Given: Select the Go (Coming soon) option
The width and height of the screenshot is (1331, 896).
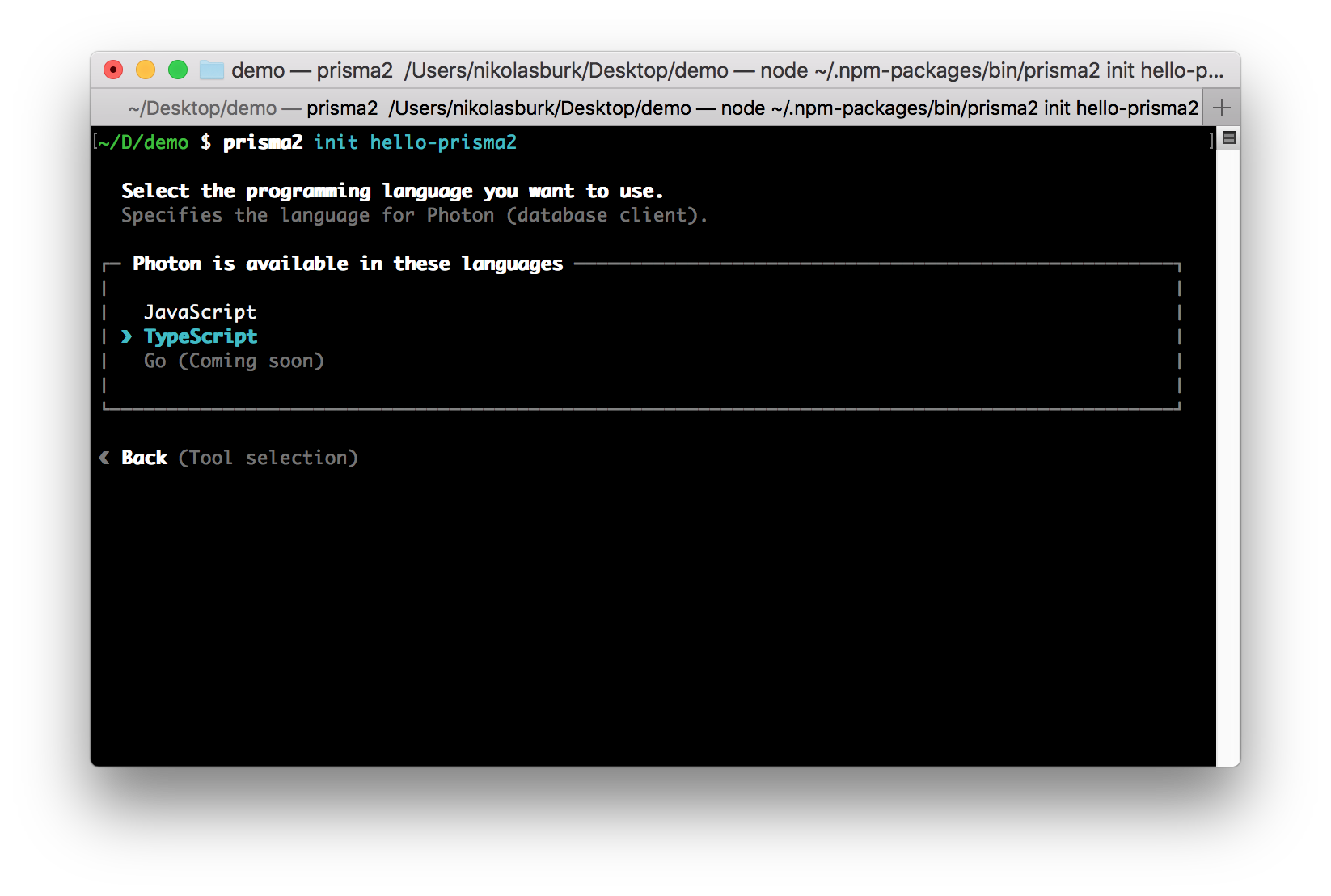Looking at the screenshot, I should (234, 361).
